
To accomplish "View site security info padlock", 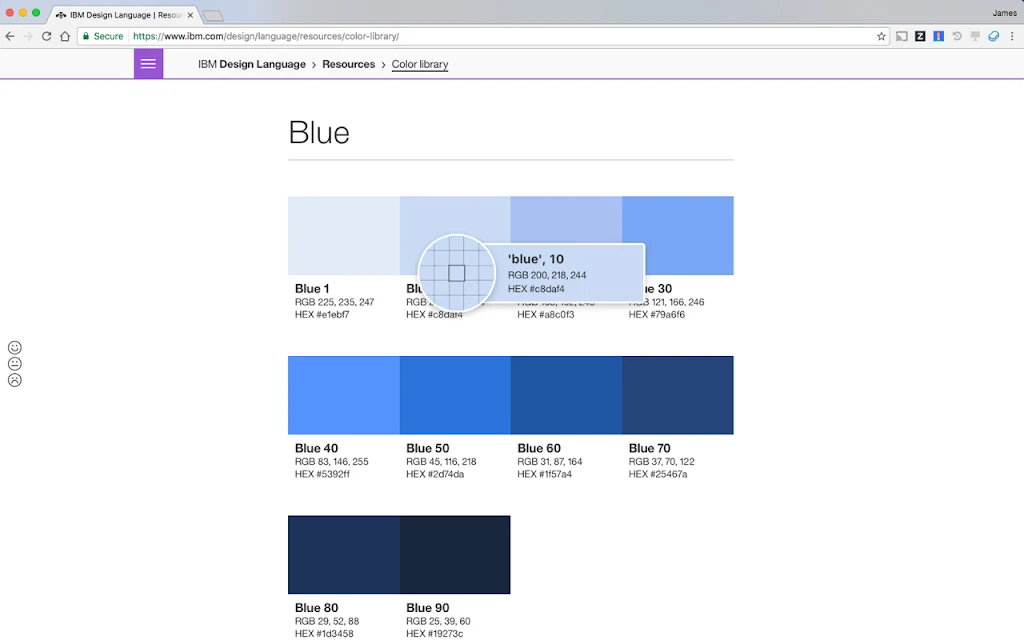I will point(86,37).
